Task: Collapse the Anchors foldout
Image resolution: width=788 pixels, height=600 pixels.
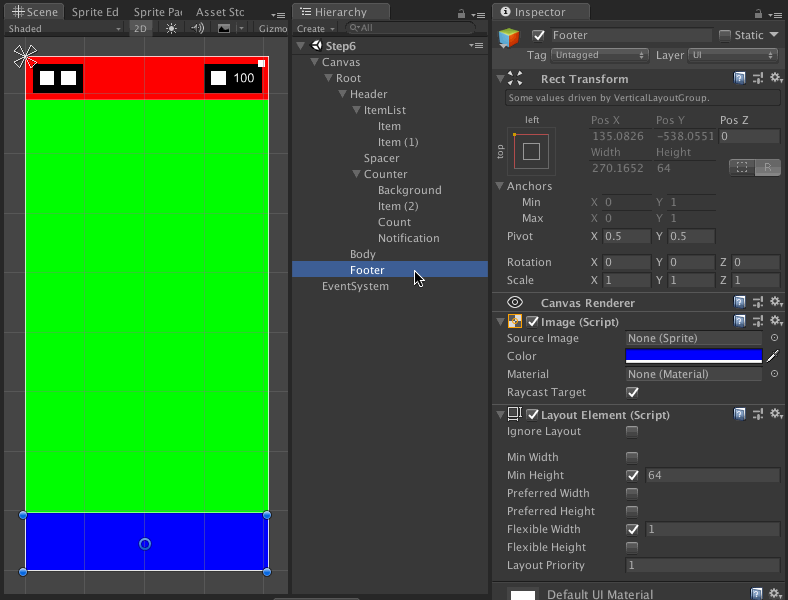Action: click(500, 186)
